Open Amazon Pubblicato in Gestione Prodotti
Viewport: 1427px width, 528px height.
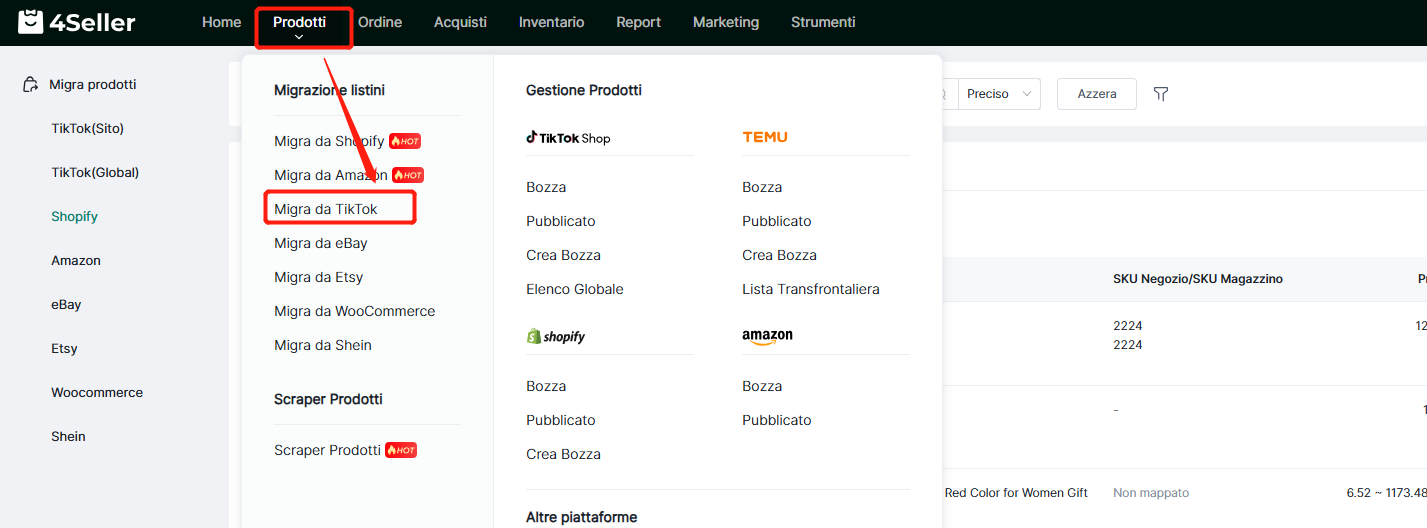[777, 420]
